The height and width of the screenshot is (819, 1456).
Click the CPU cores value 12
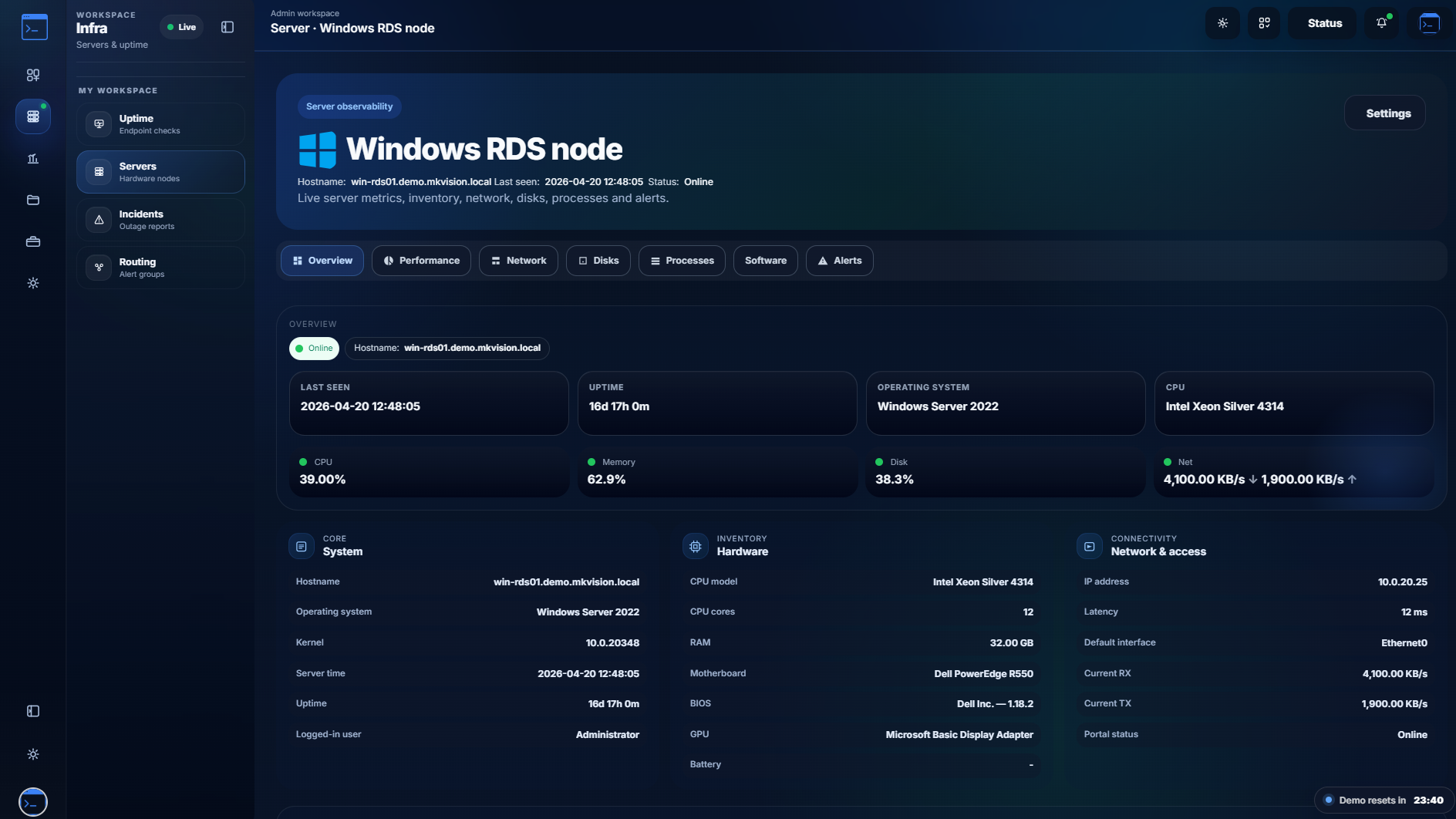pos(1028,612)
